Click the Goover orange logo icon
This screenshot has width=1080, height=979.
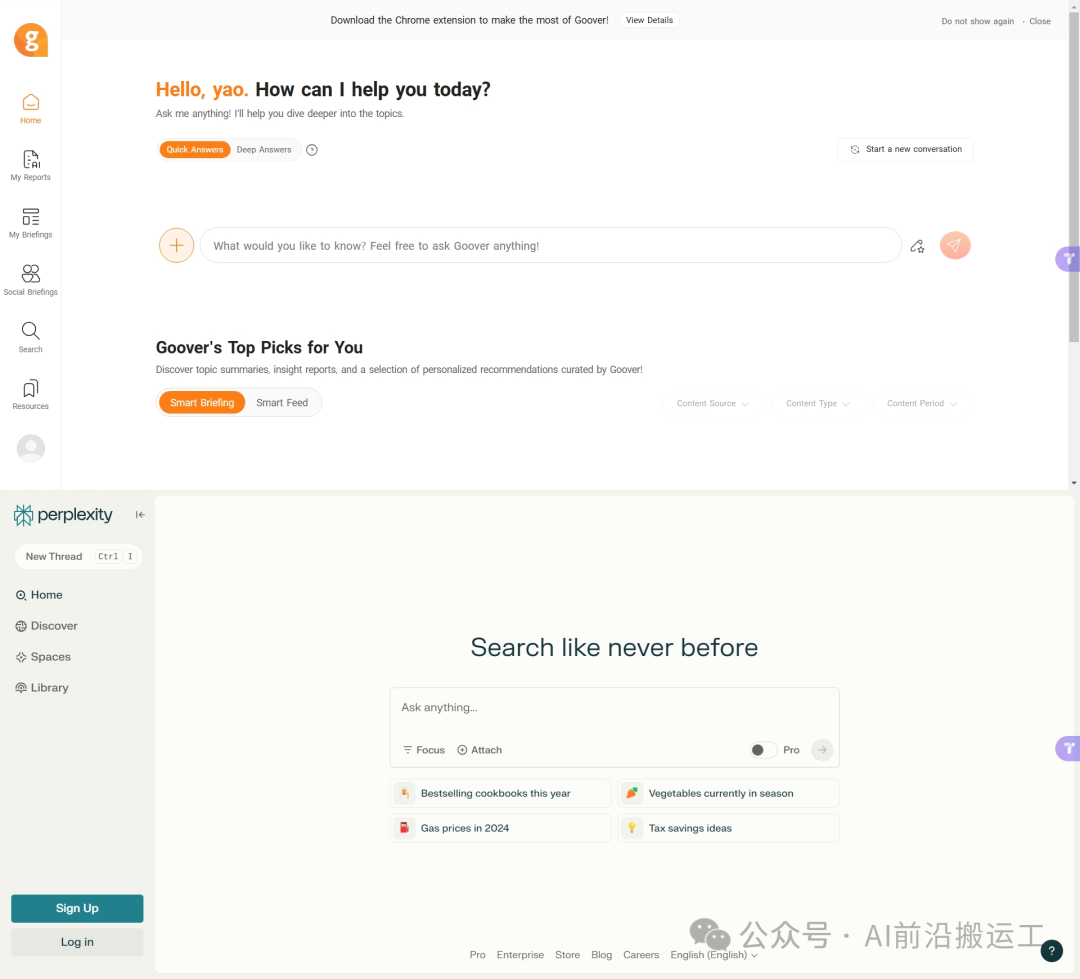31,40
